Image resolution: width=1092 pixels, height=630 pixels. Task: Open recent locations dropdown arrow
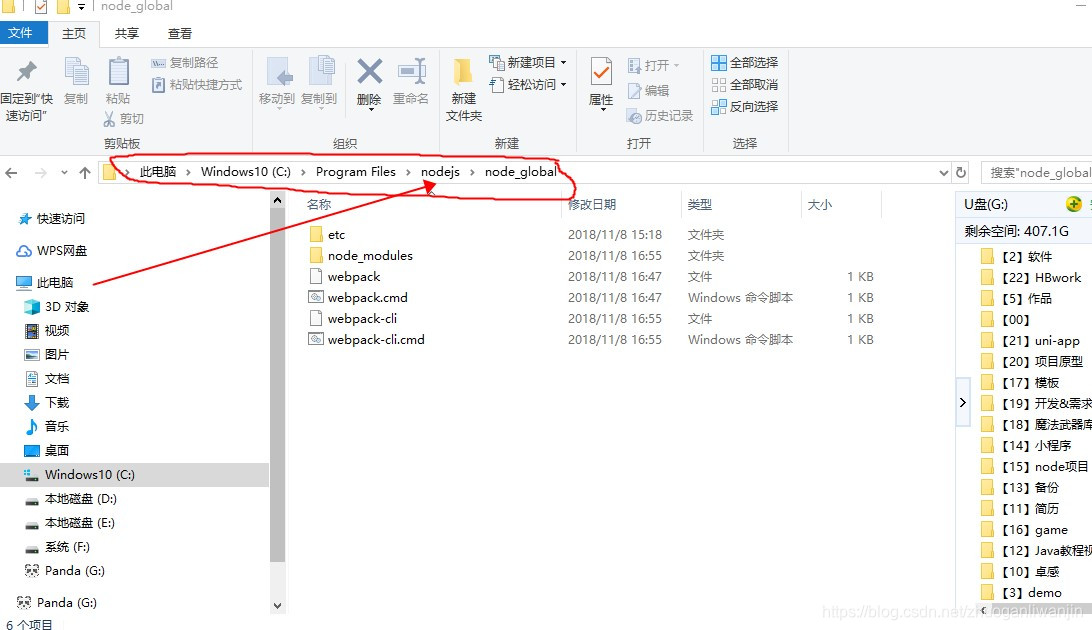pyautogui.click(x=64, y=173)
